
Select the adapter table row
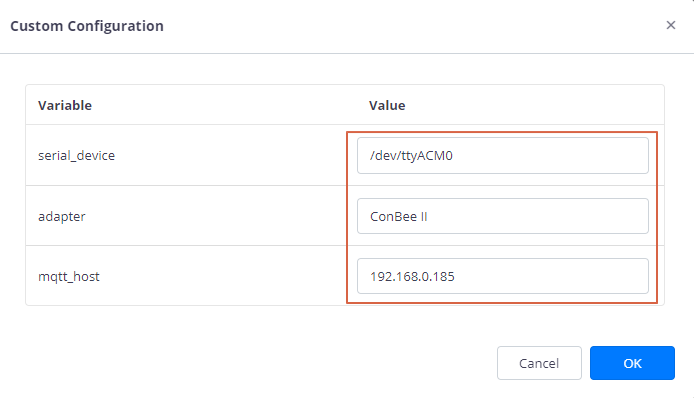(345, 216)
